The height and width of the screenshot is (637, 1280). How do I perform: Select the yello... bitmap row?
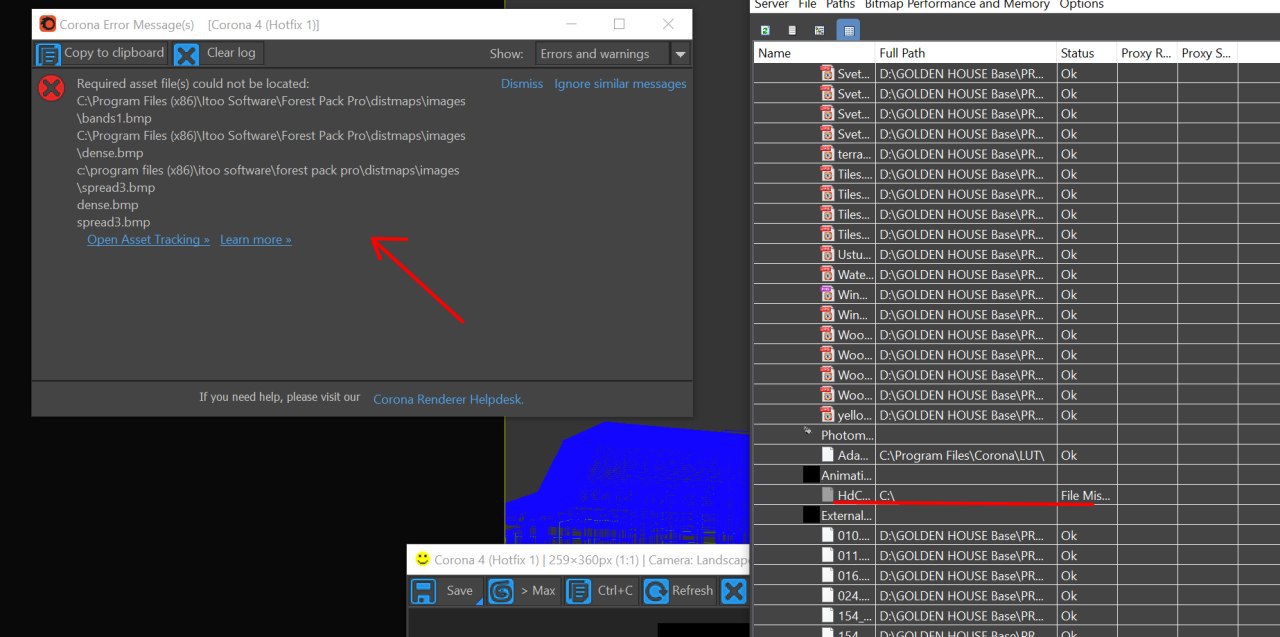[1016, 415]
